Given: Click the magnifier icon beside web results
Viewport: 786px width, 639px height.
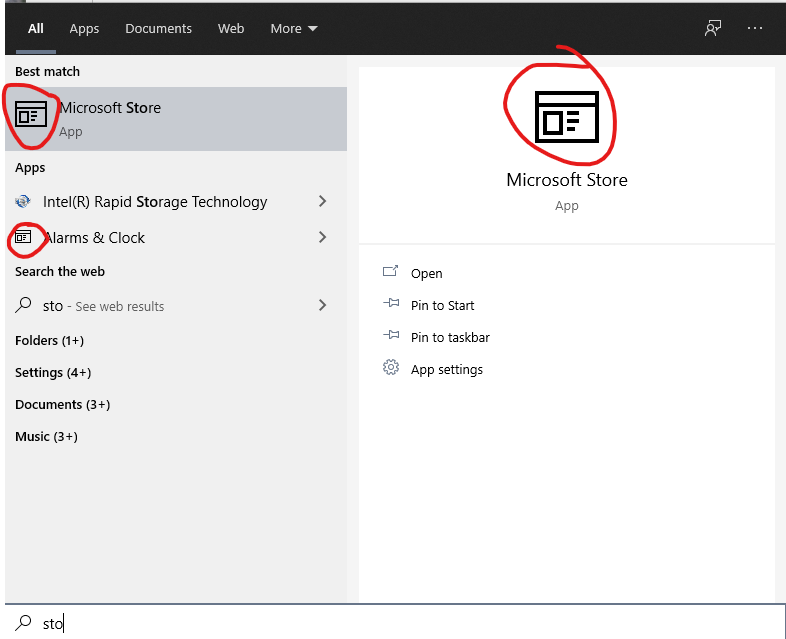Looking at the screenshot, I should tap(23, 306).
